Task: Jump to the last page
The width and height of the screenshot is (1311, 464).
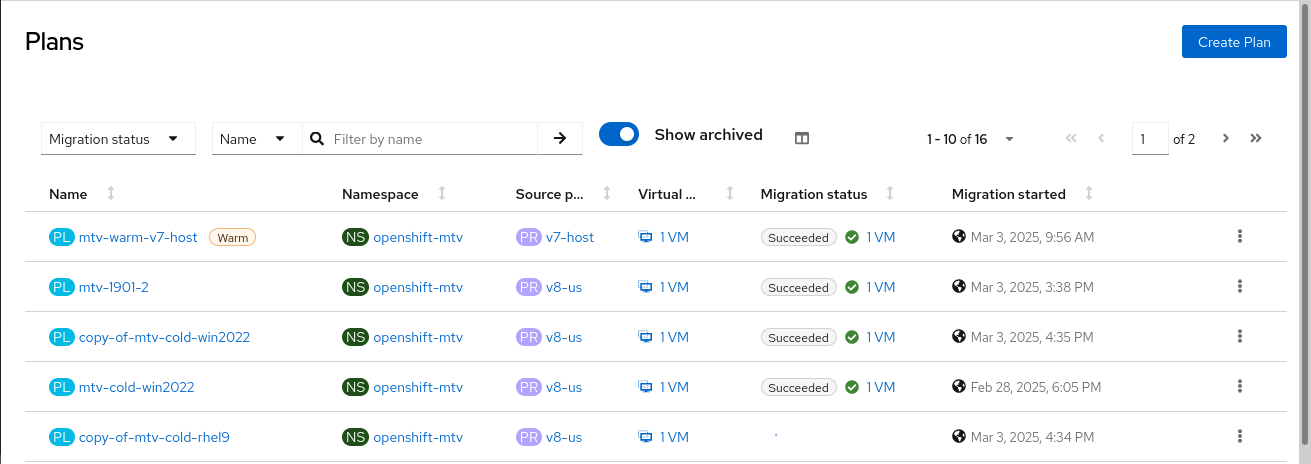Action: pos(1256,139)
